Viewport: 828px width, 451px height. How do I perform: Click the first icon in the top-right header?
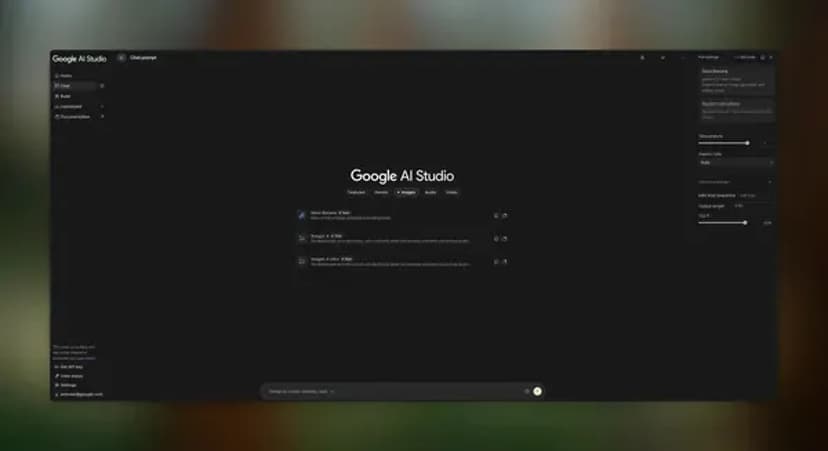pyautogui.click(x=643, y=58)
